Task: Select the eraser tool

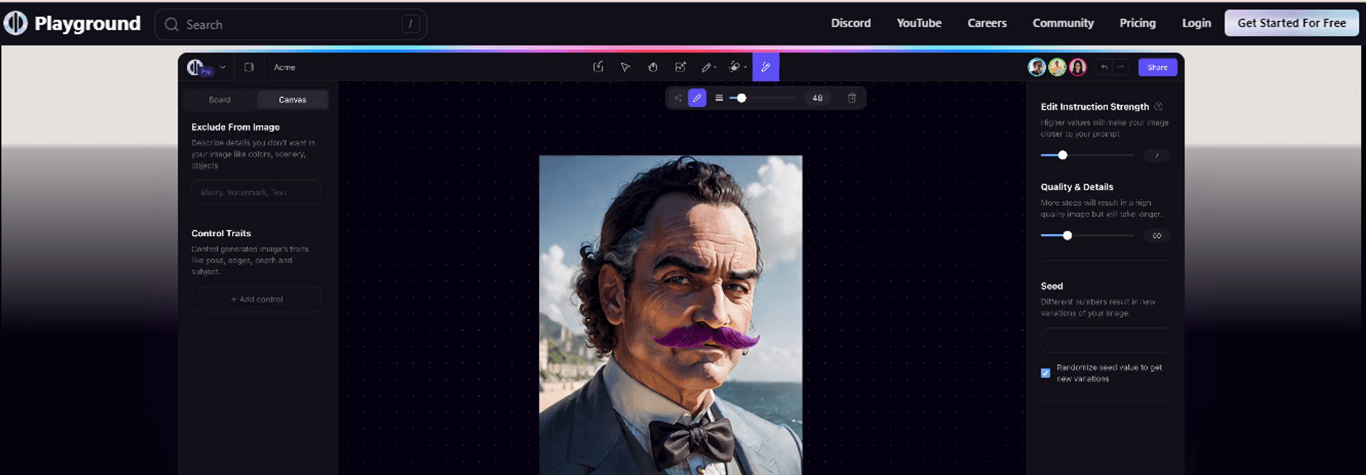Action: [x=734, y=67]
